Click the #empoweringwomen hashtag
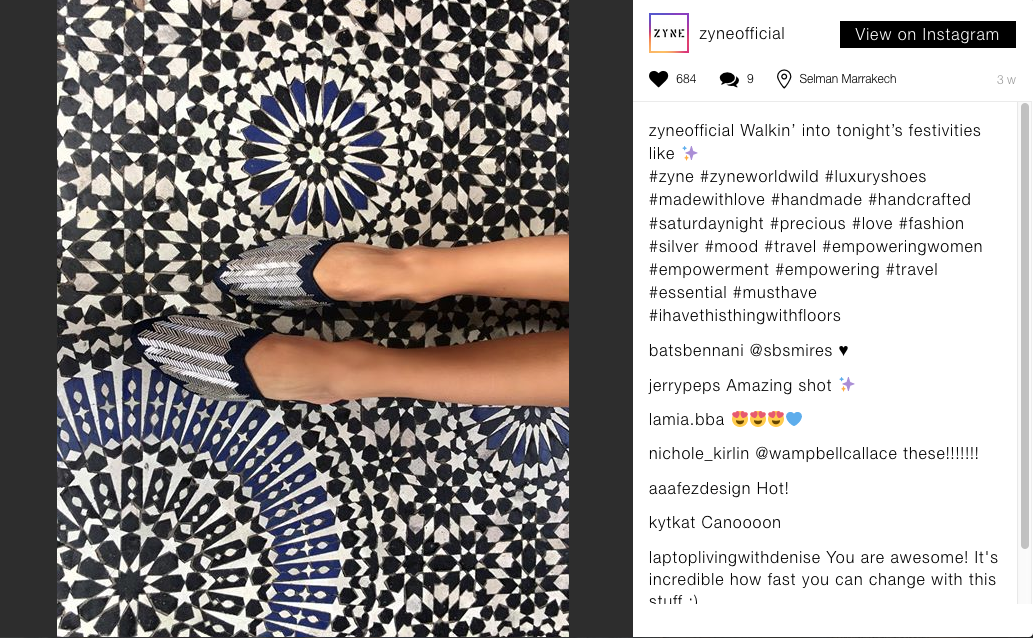Image resolution: width=1033 pixels, height=638 pixels. [902, 246]
